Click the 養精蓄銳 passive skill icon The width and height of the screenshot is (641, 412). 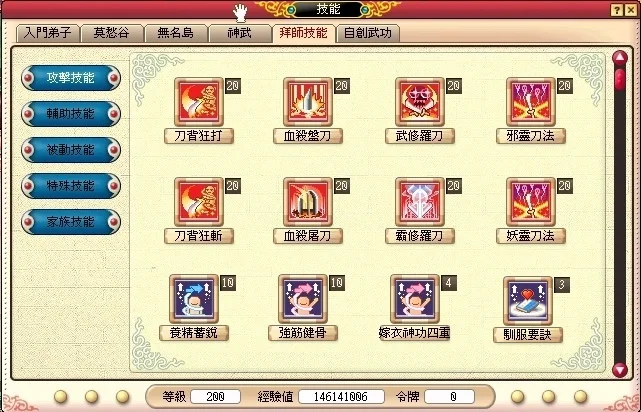click(x=194, y=299)
